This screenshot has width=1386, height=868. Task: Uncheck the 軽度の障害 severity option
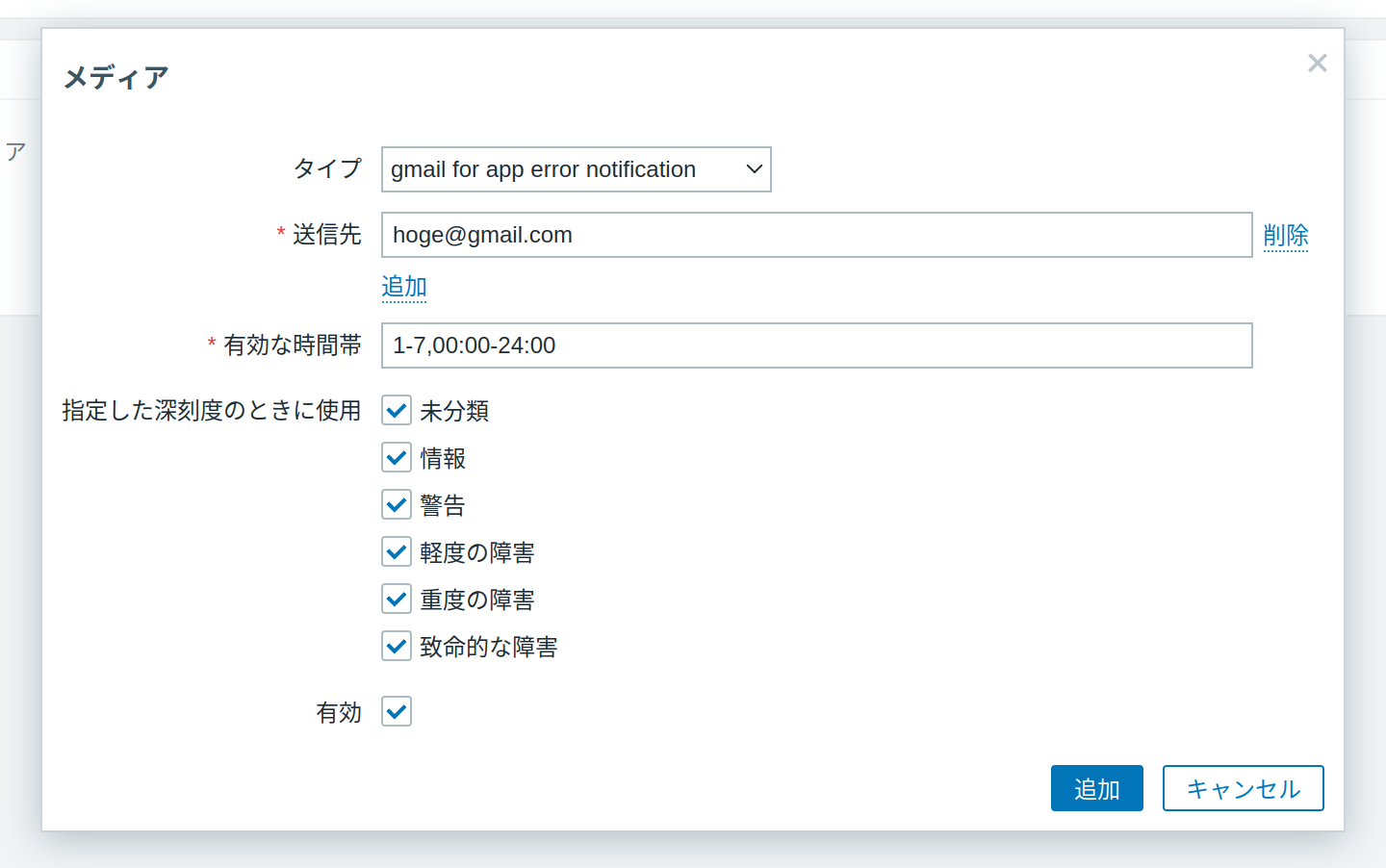[x=397, y=551]
